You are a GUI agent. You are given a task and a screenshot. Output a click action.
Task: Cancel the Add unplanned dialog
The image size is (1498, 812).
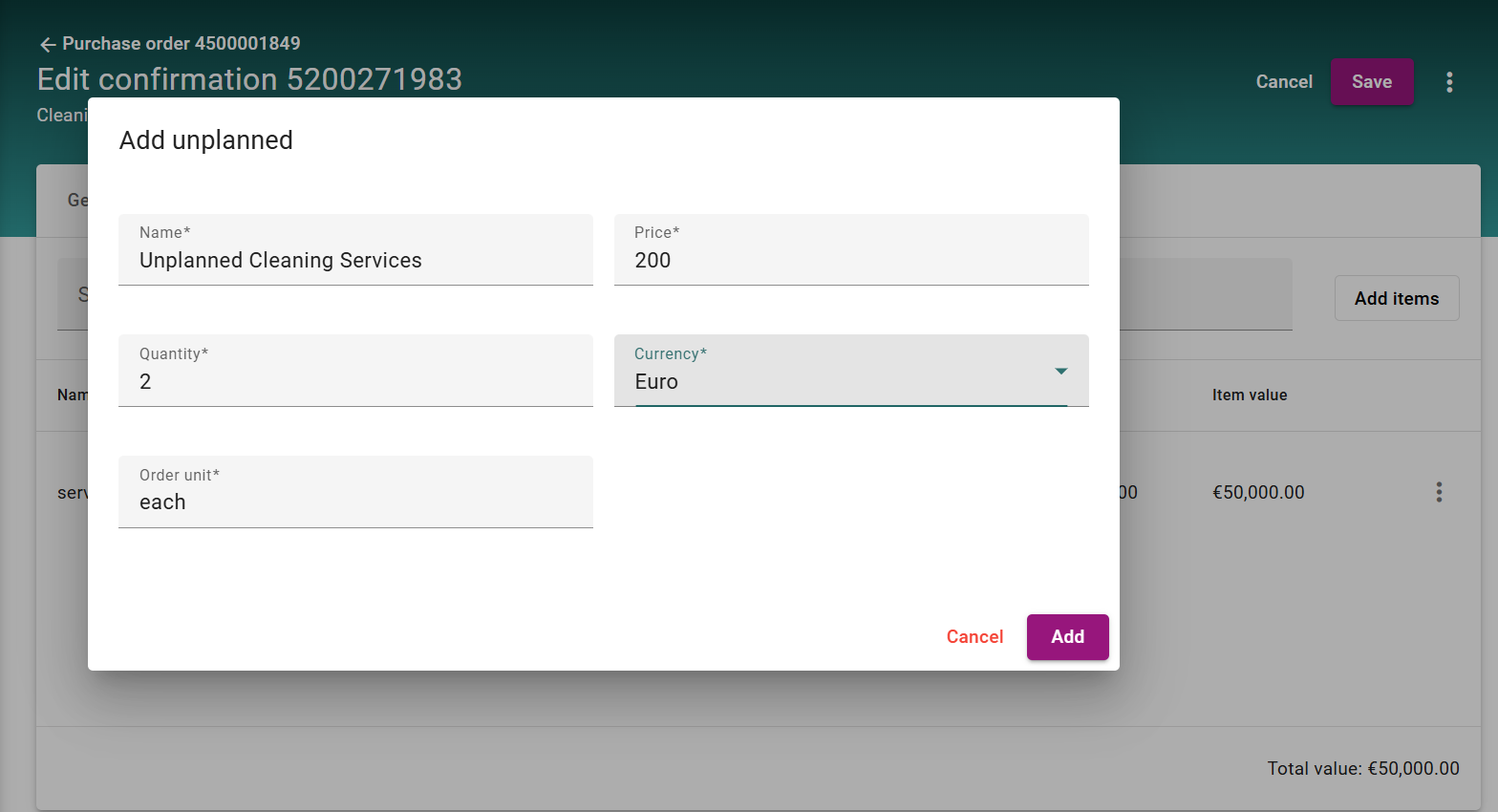point(974,637)
